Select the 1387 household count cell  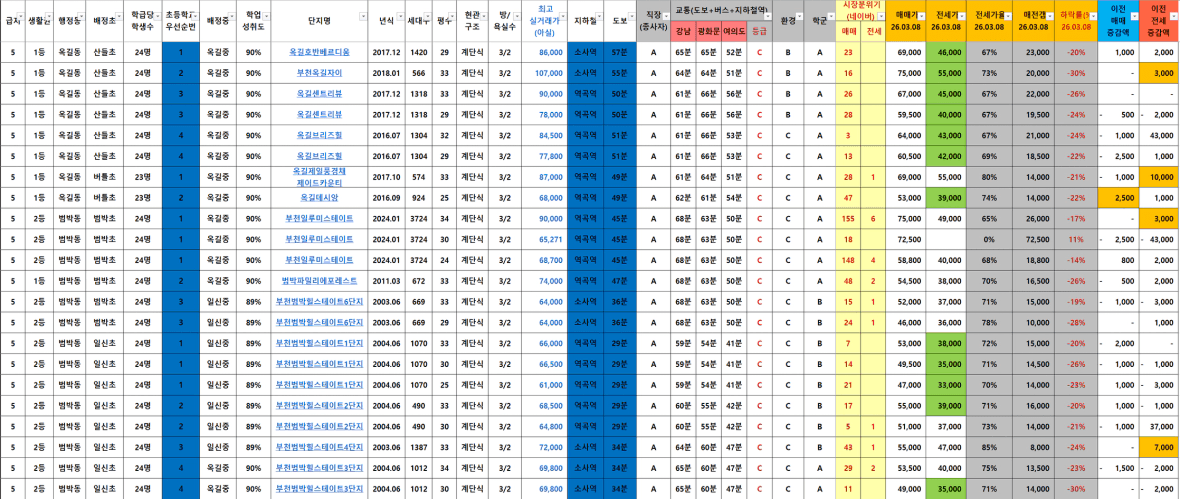(419, 447)
